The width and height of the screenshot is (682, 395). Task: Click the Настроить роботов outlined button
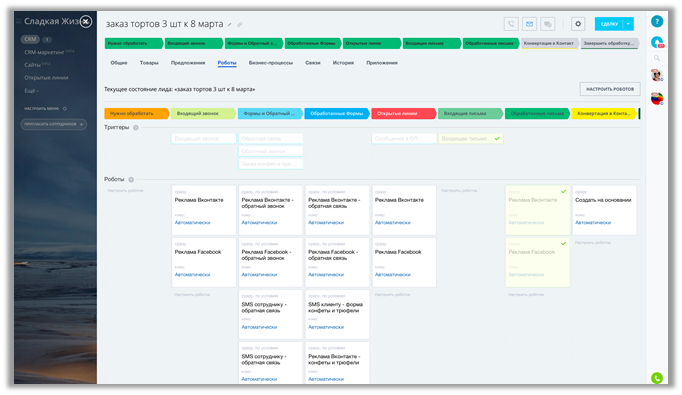[610, 89]
